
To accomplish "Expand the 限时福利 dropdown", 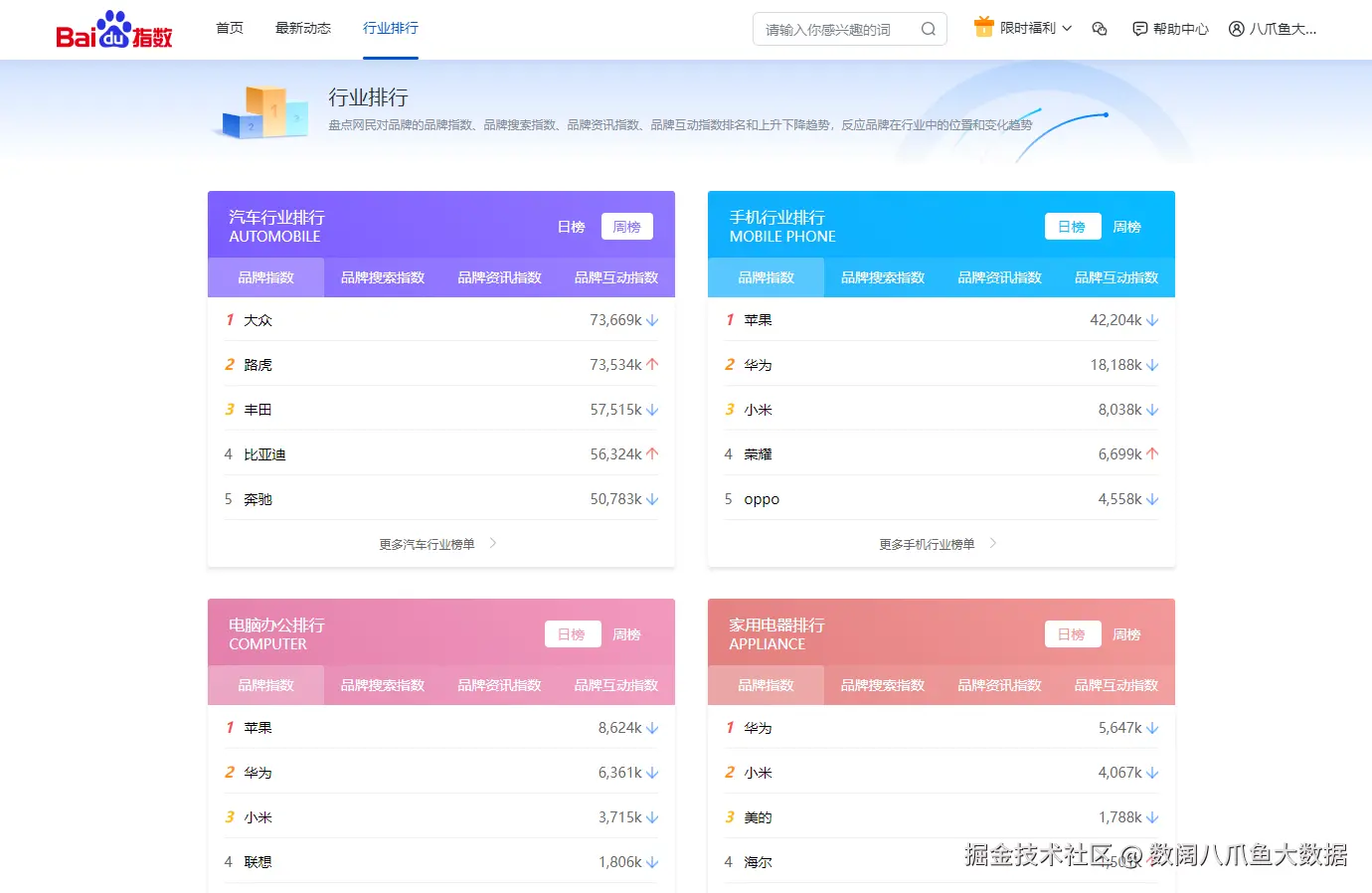I will 1067,28.
